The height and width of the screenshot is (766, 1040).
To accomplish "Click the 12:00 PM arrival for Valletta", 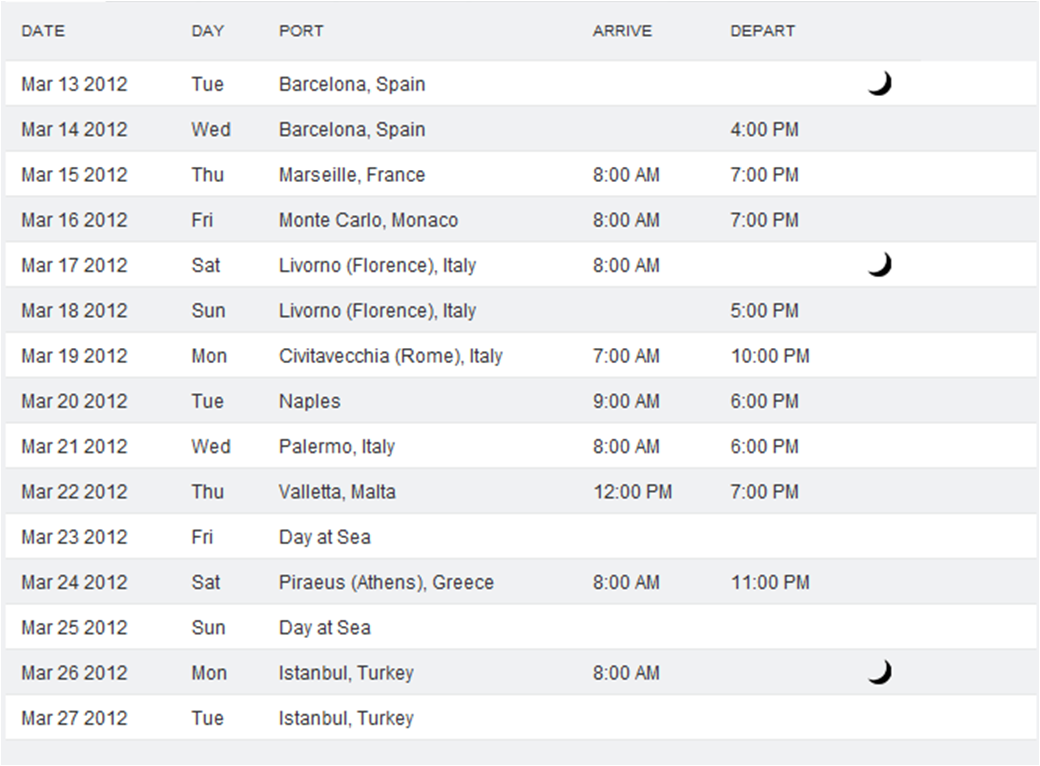I will point(632,492).
